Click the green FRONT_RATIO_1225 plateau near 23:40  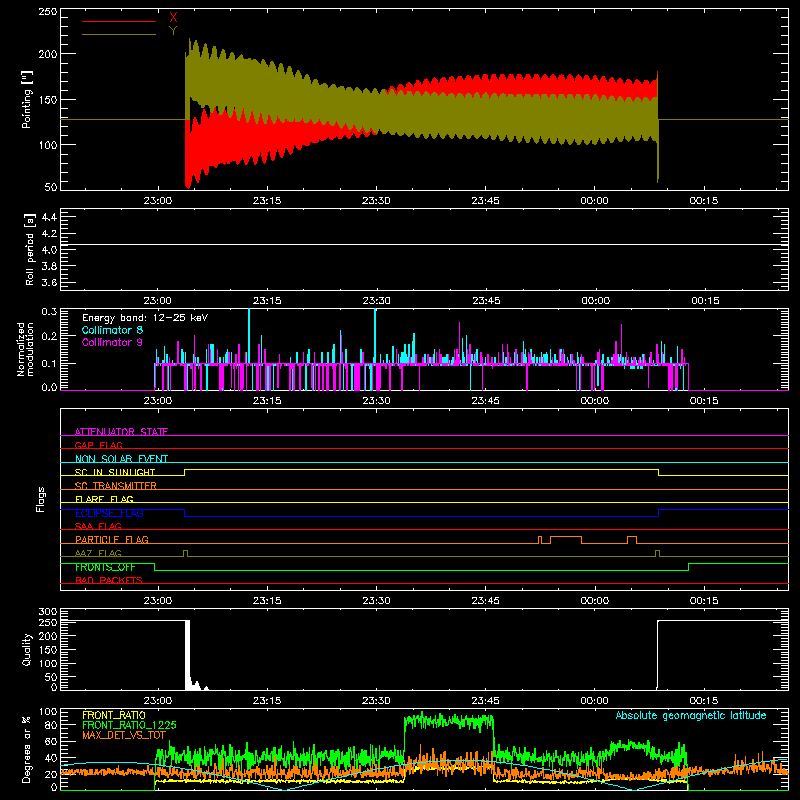[x=448, y=721]
